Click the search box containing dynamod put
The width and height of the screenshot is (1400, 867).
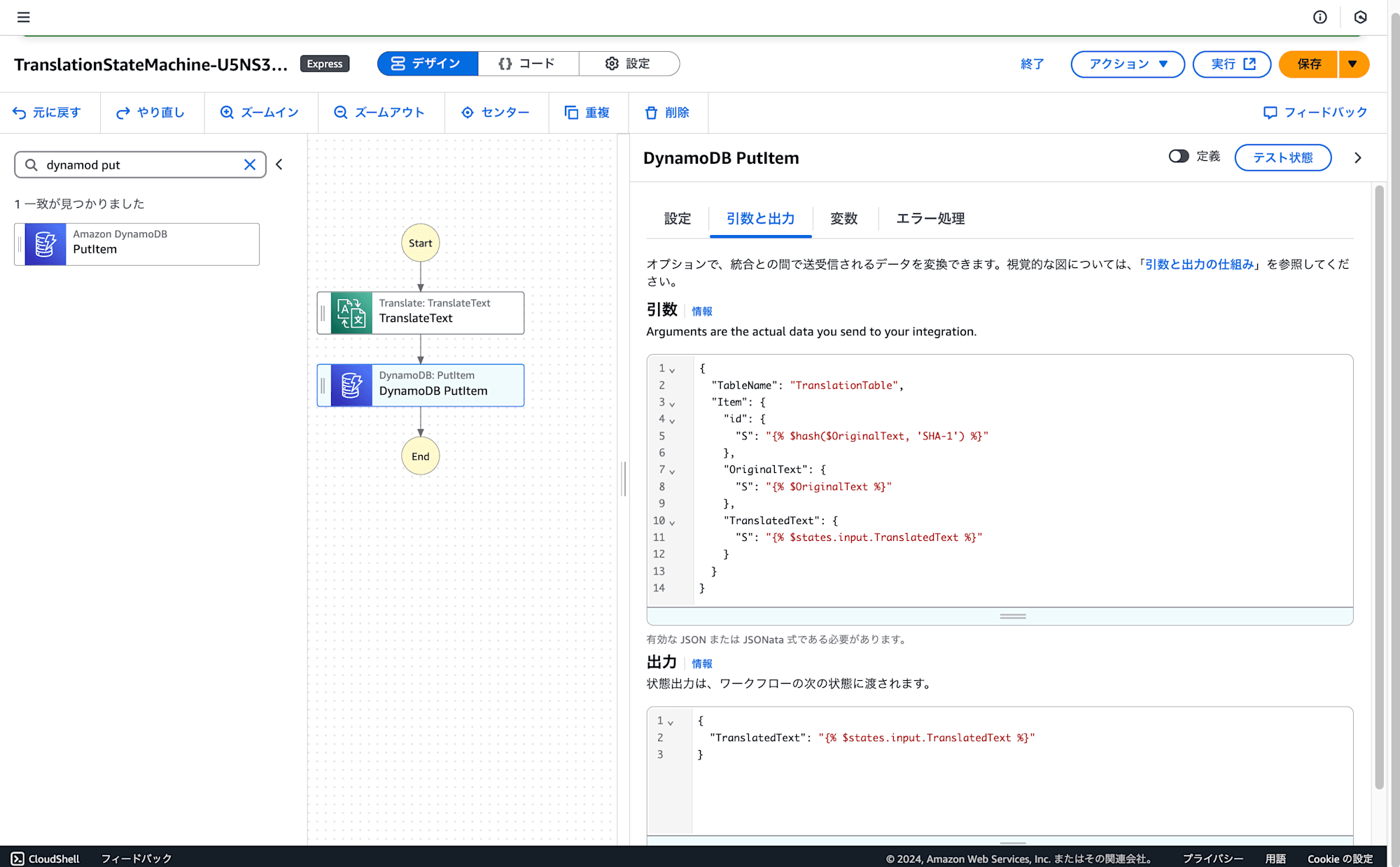pyautogui.click(x=140, y=164)
